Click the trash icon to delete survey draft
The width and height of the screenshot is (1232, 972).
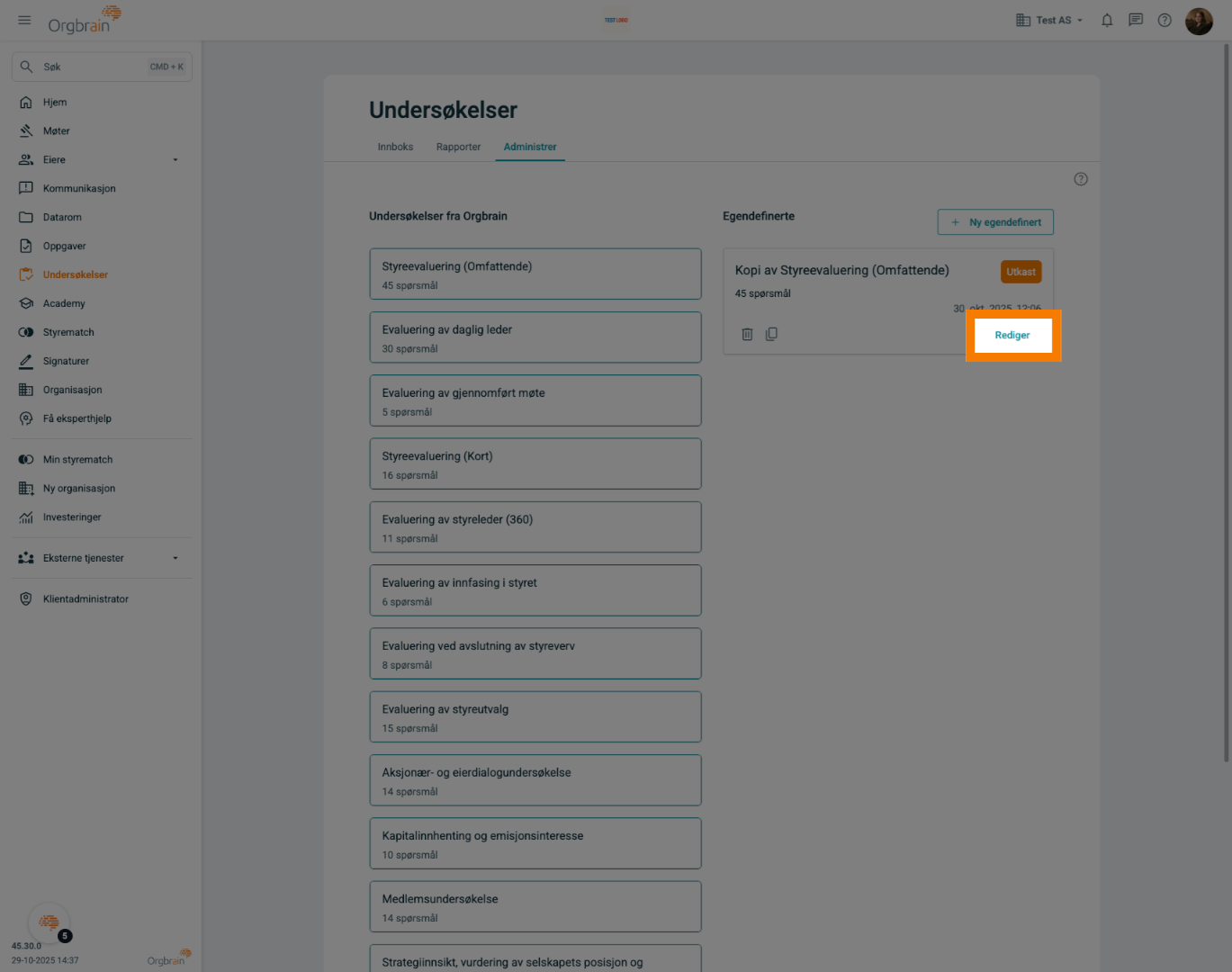click(747, 334)
